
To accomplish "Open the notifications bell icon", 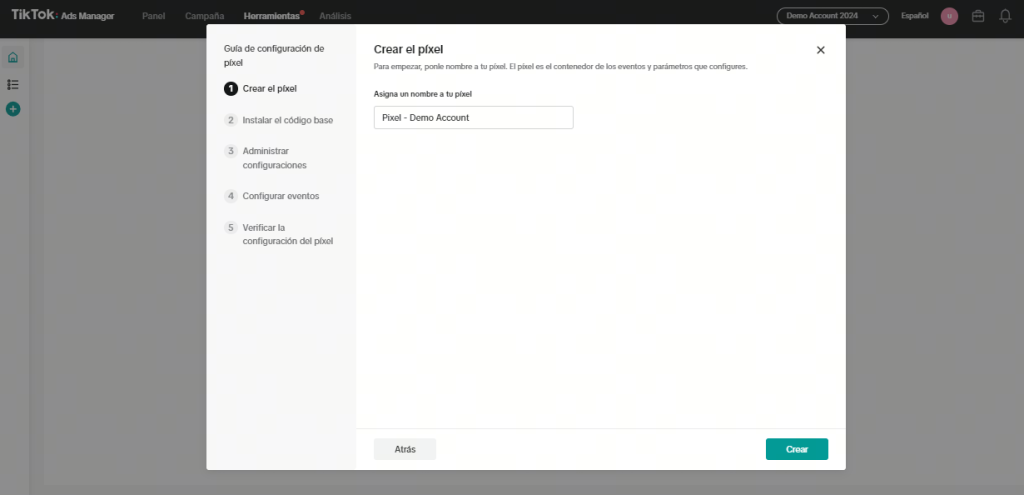I will tap(1005, 16).
